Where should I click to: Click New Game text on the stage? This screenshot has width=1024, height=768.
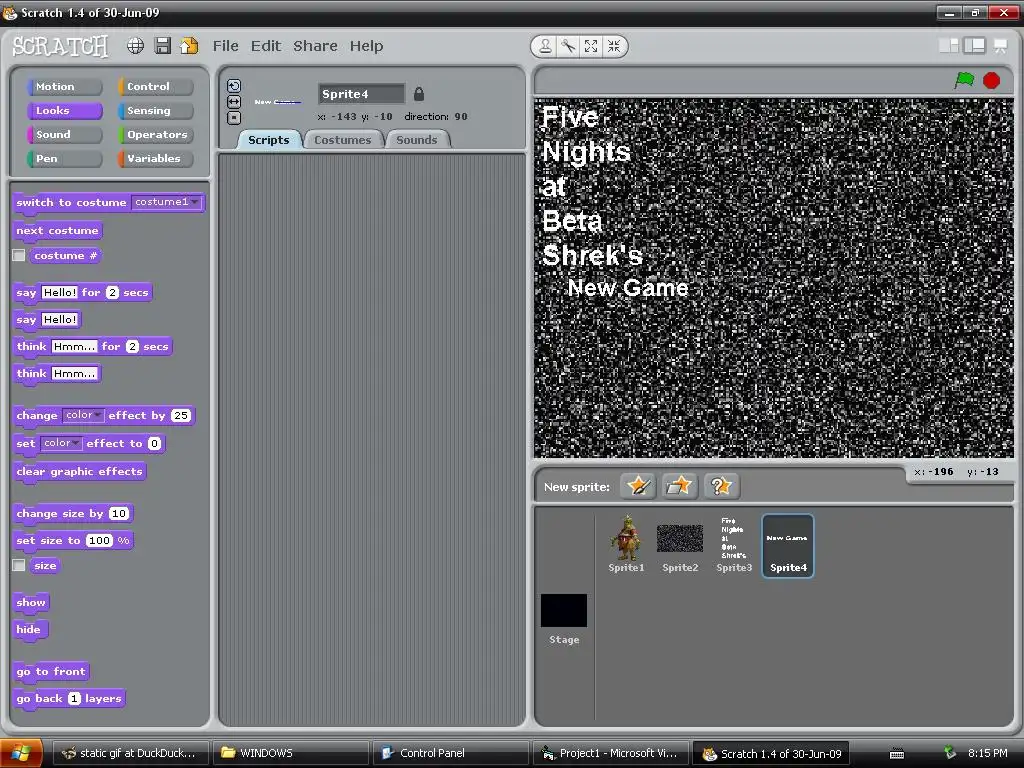628,287
